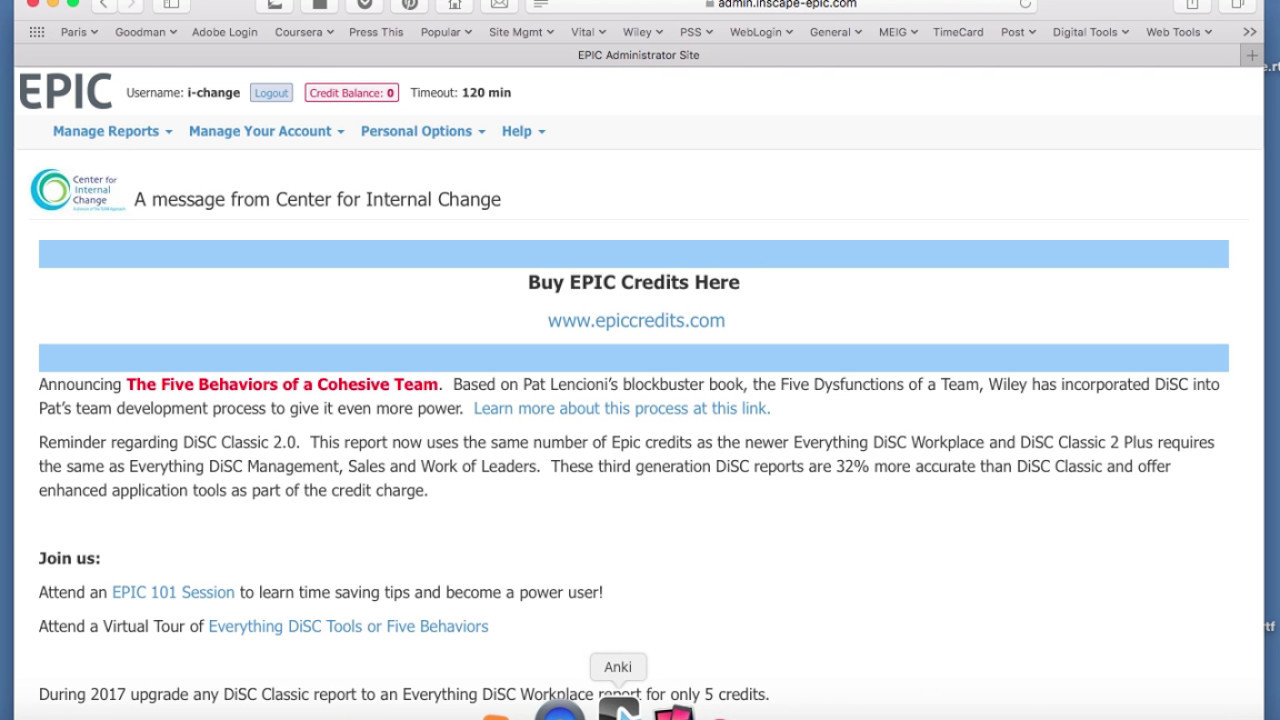Open the Personal Options menu
The width and height of the screenshot is (1280, 720).
coord(423,131)
